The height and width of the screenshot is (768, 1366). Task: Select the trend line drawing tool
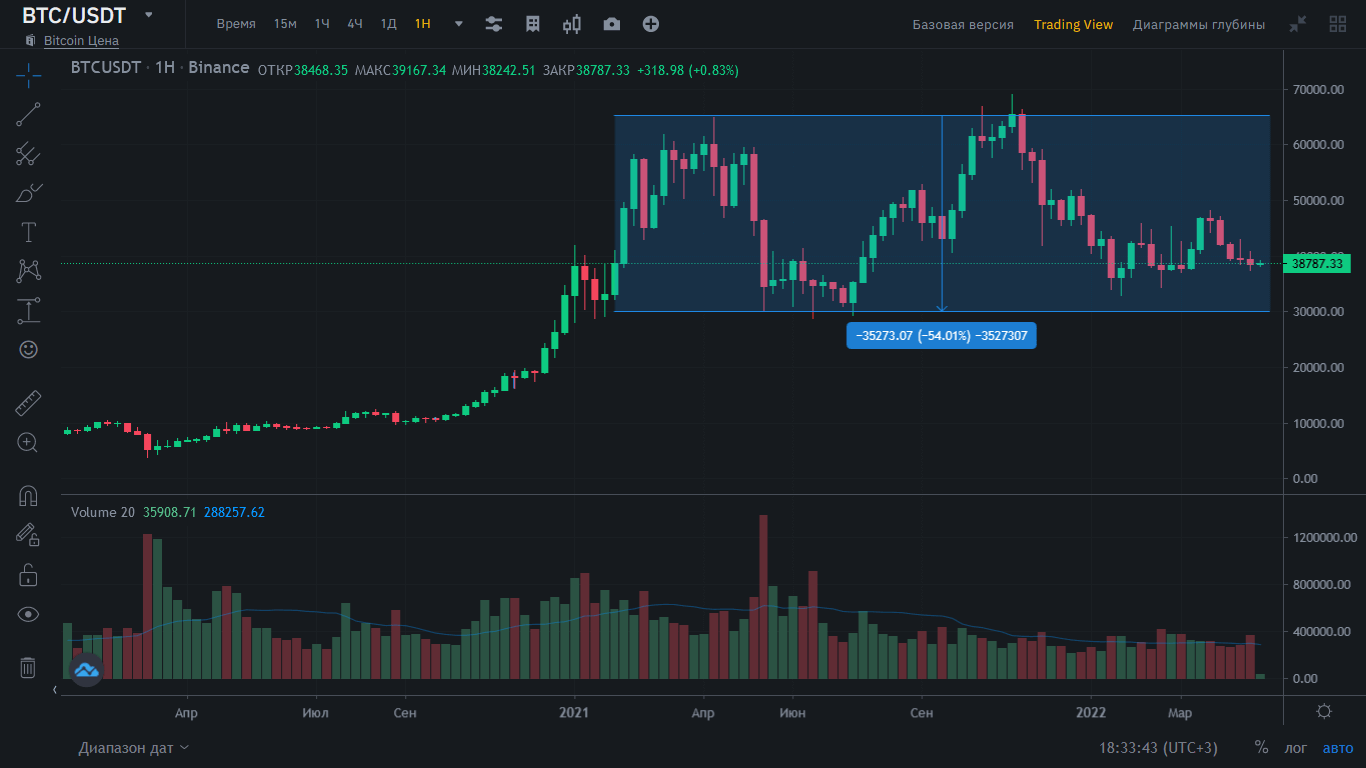click(28, 114)
